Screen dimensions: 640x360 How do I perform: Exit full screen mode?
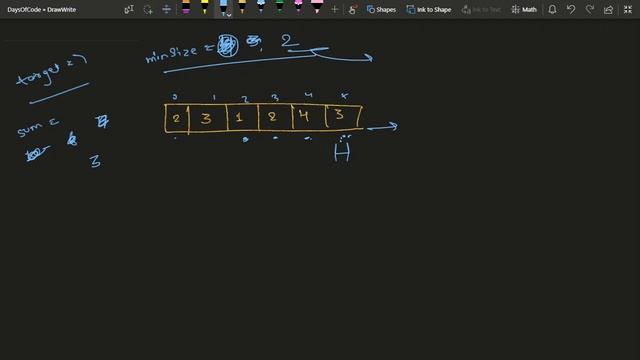coord(628,9)
